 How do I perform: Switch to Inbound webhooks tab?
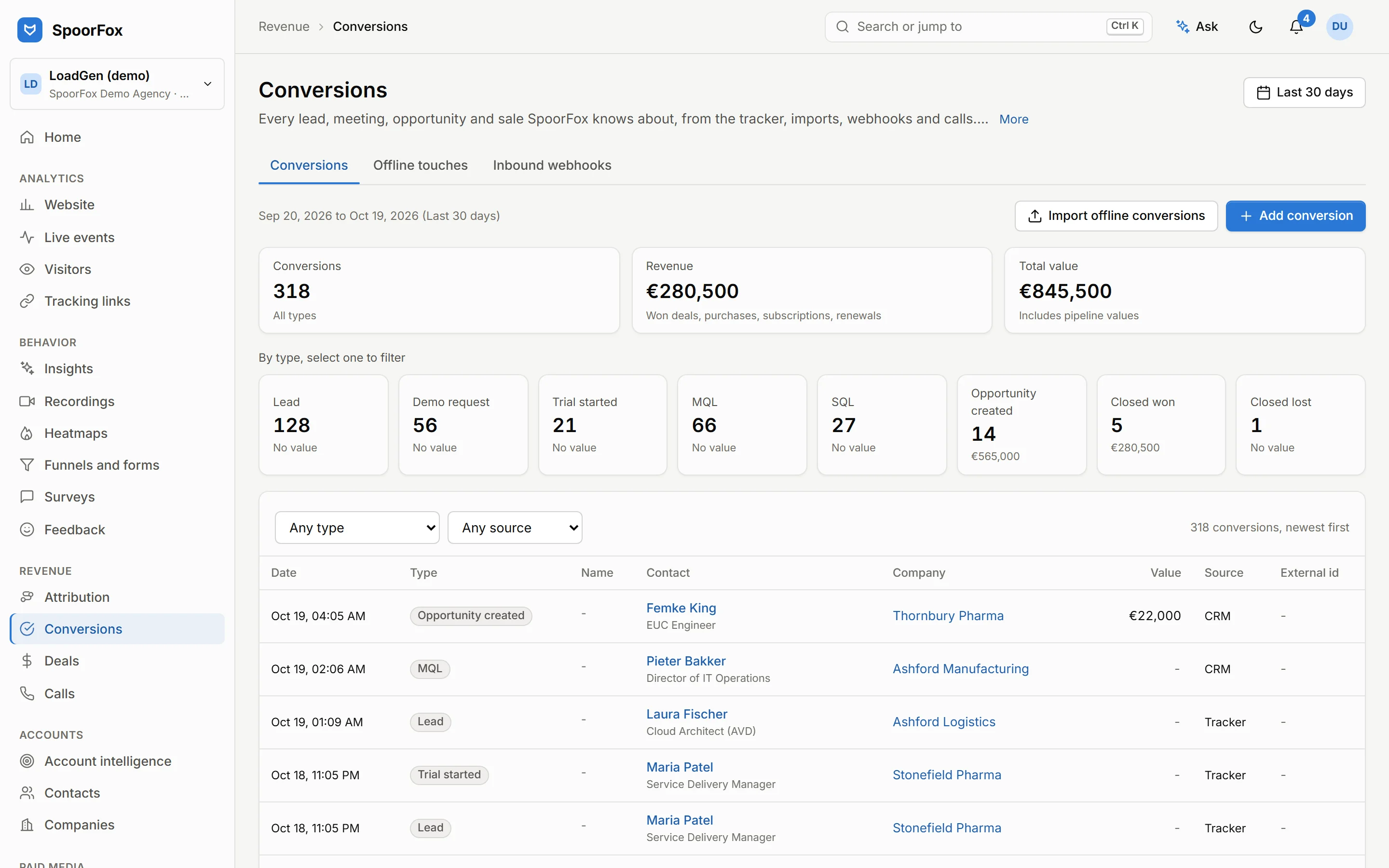pos(552,165)
